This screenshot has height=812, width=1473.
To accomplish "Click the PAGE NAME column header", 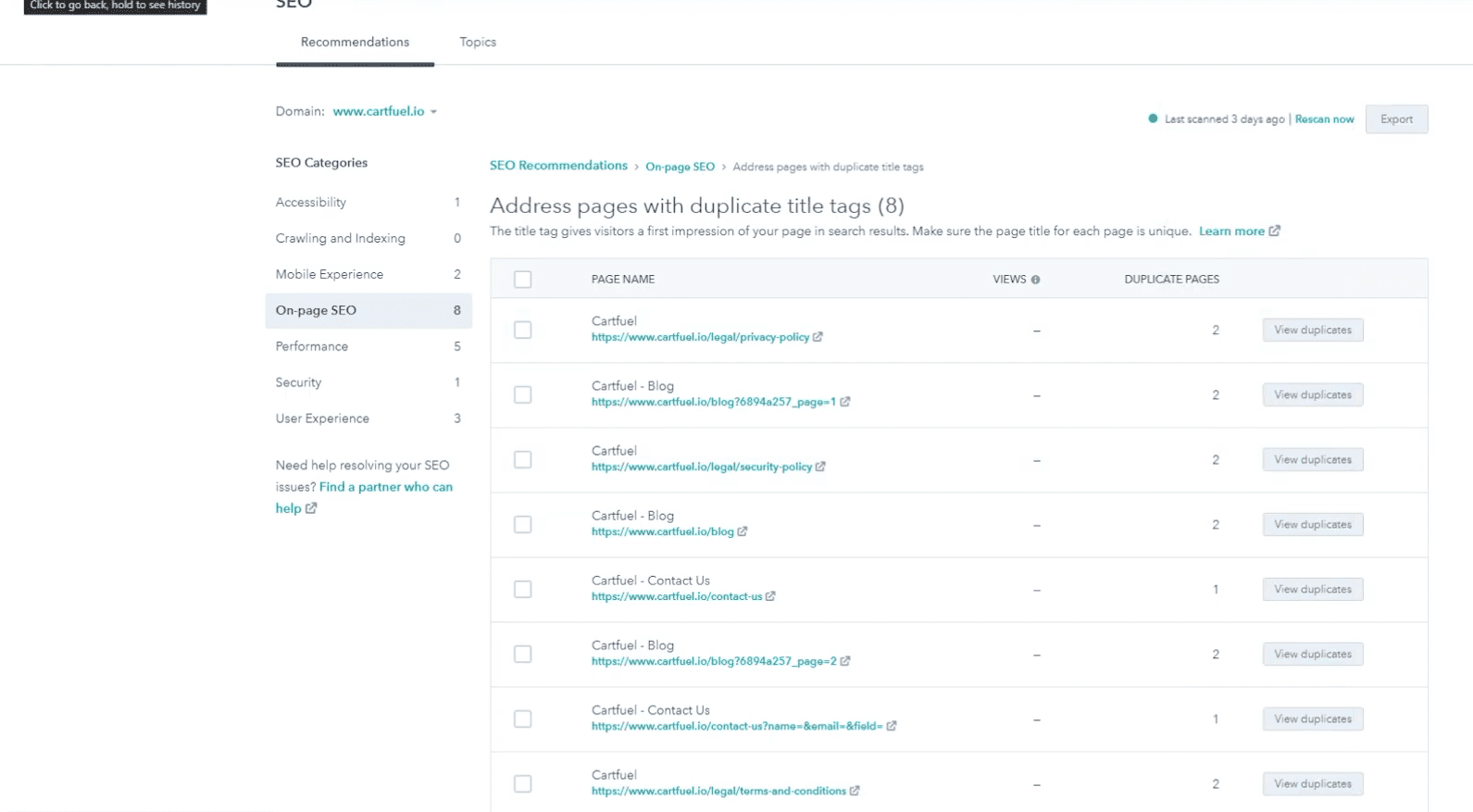I will coord(623,280).
